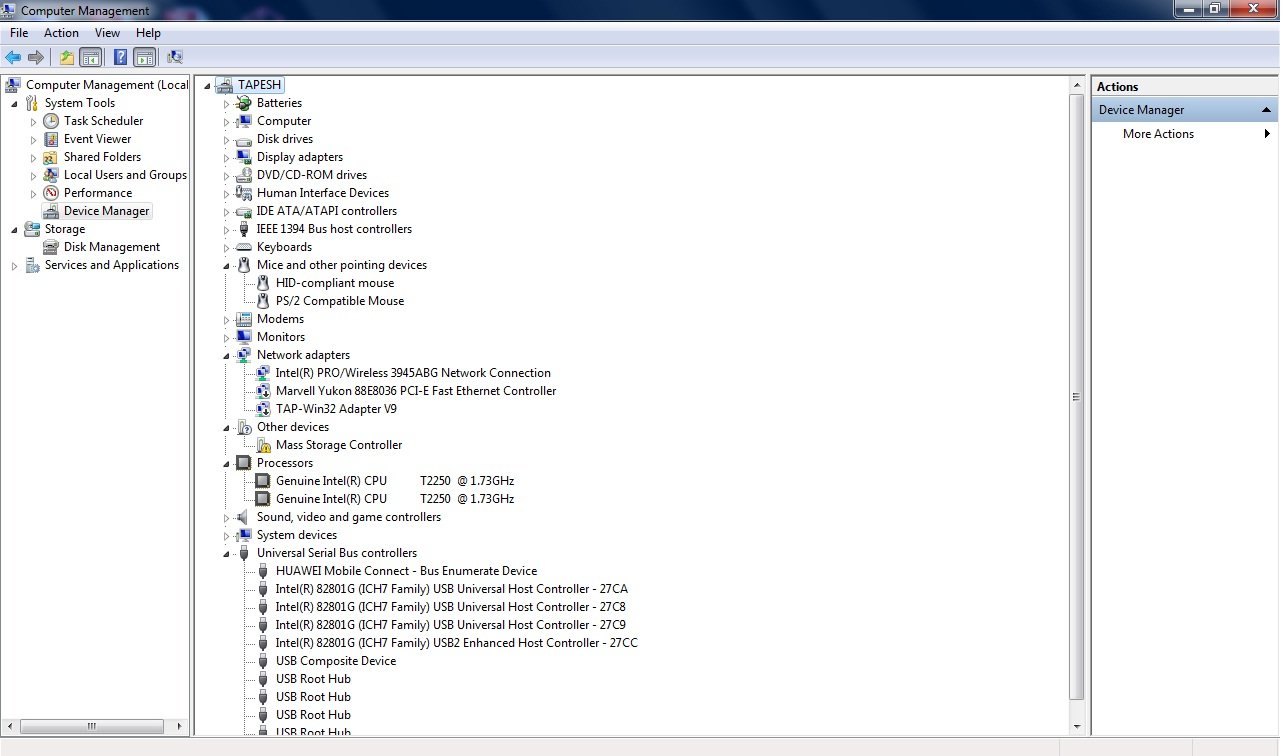
Task: Click HUAWEI Mobile Connect device icon
Action: [x=262, y=571]
